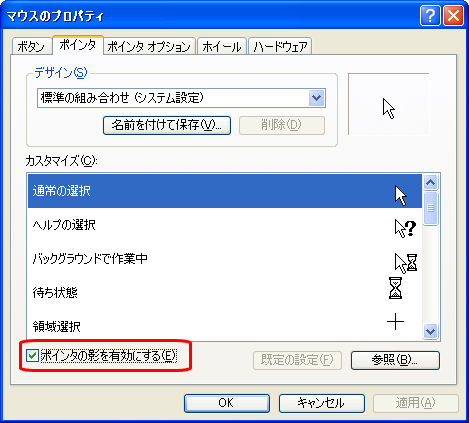The width and height of the screenshot is (469, 423).
Task: Click the title bar help question-mark icon
Action: pos(430,16)
